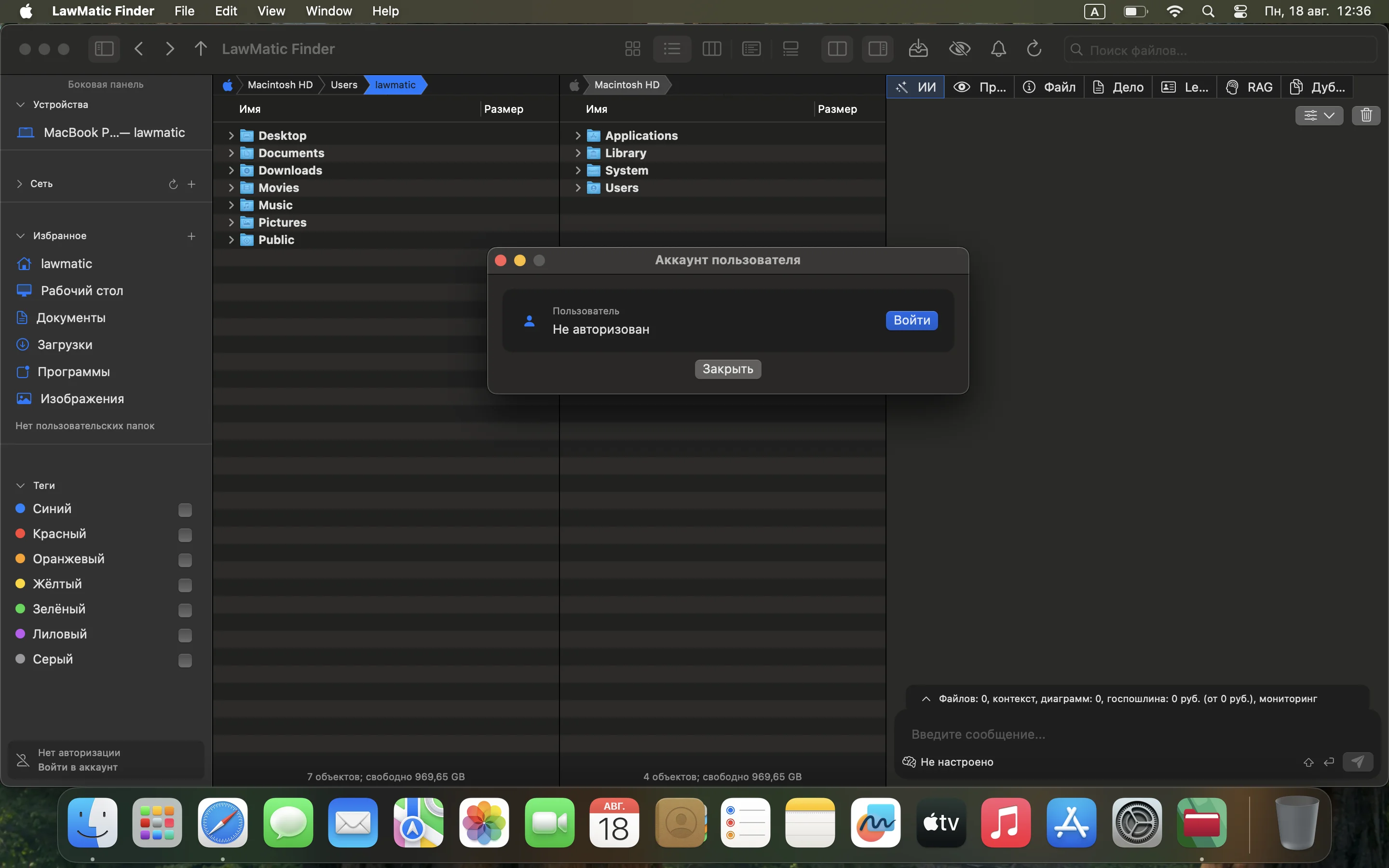Viewport: 1389px width, 868px height.
Task: Expand the Documents folder
Action: tap(231, 153)
